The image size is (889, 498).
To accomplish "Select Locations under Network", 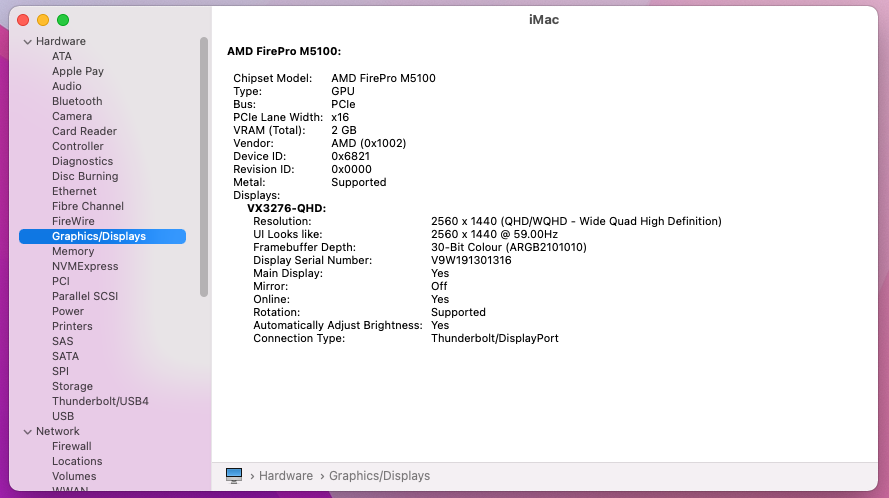I will point(77,461).
